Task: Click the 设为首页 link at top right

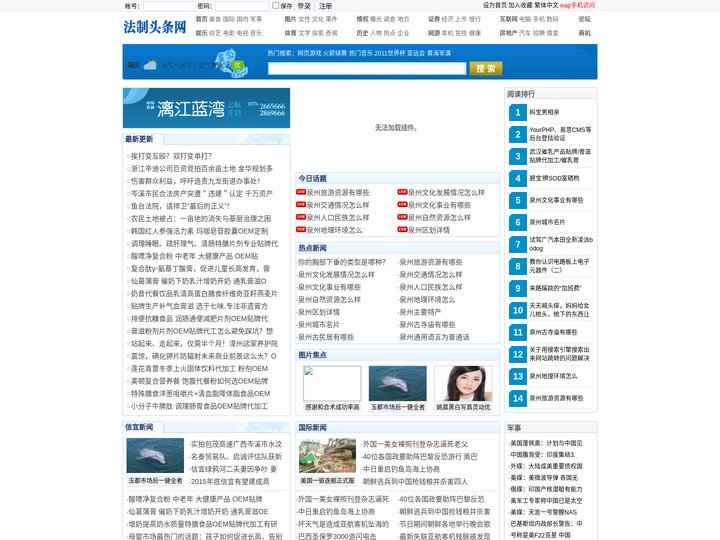Action: pos(495,6)
